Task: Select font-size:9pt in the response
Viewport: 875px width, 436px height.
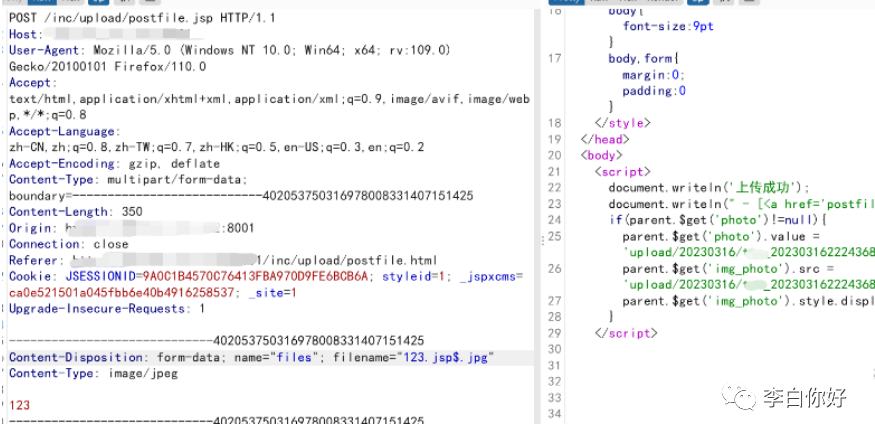Action: click(669, 26)
